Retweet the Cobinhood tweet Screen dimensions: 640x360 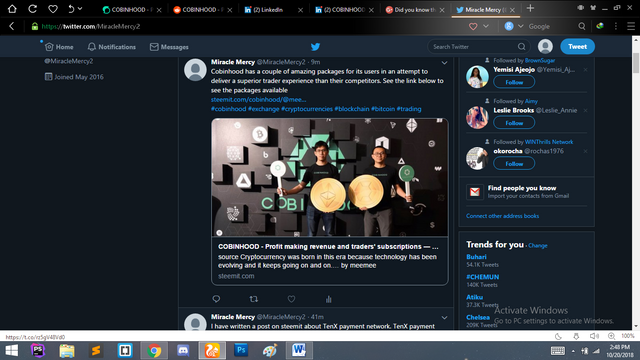[x=253, y=299]
